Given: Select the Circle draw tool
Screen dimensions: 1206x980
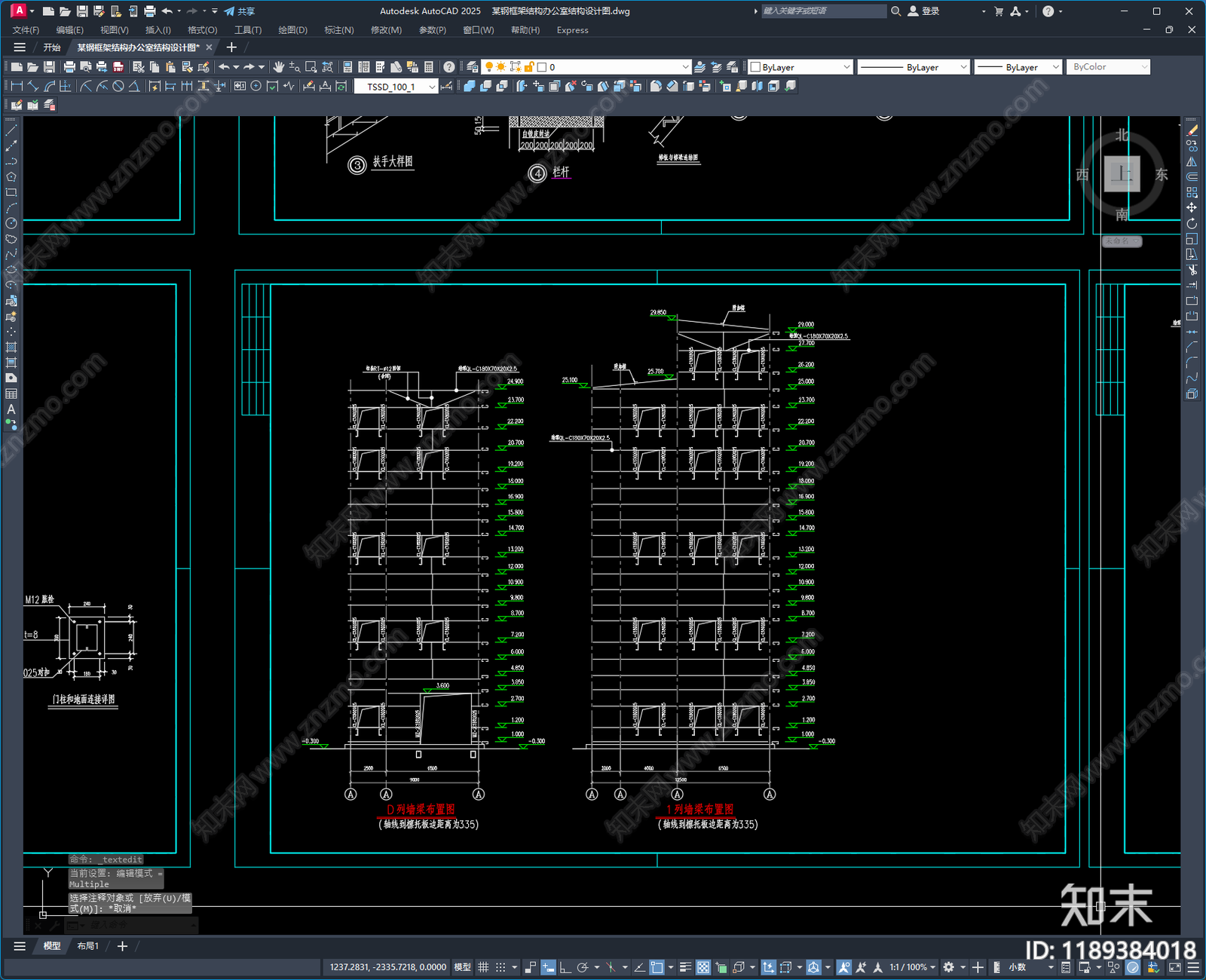Looking at the screenshot, I should pyautogui.click(x=11, y=223).
